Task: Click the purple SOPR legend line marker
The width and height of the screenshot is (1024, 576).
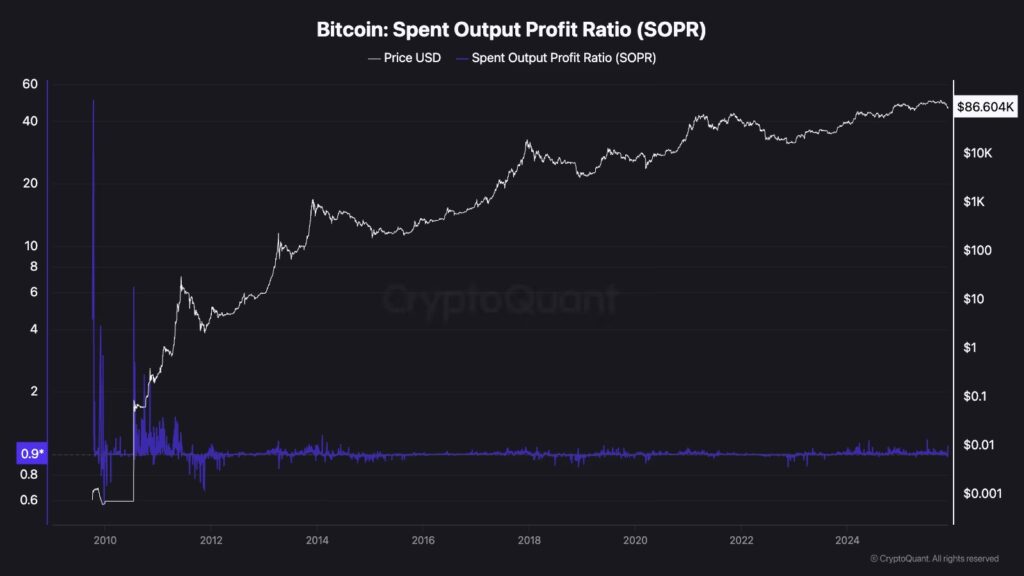Action: 463,58
